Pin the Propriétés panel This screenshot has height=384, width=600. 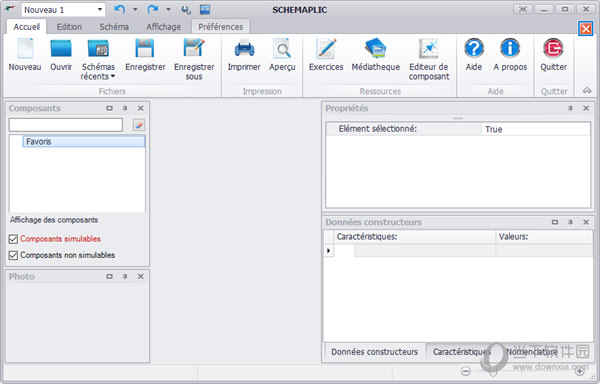570,108
